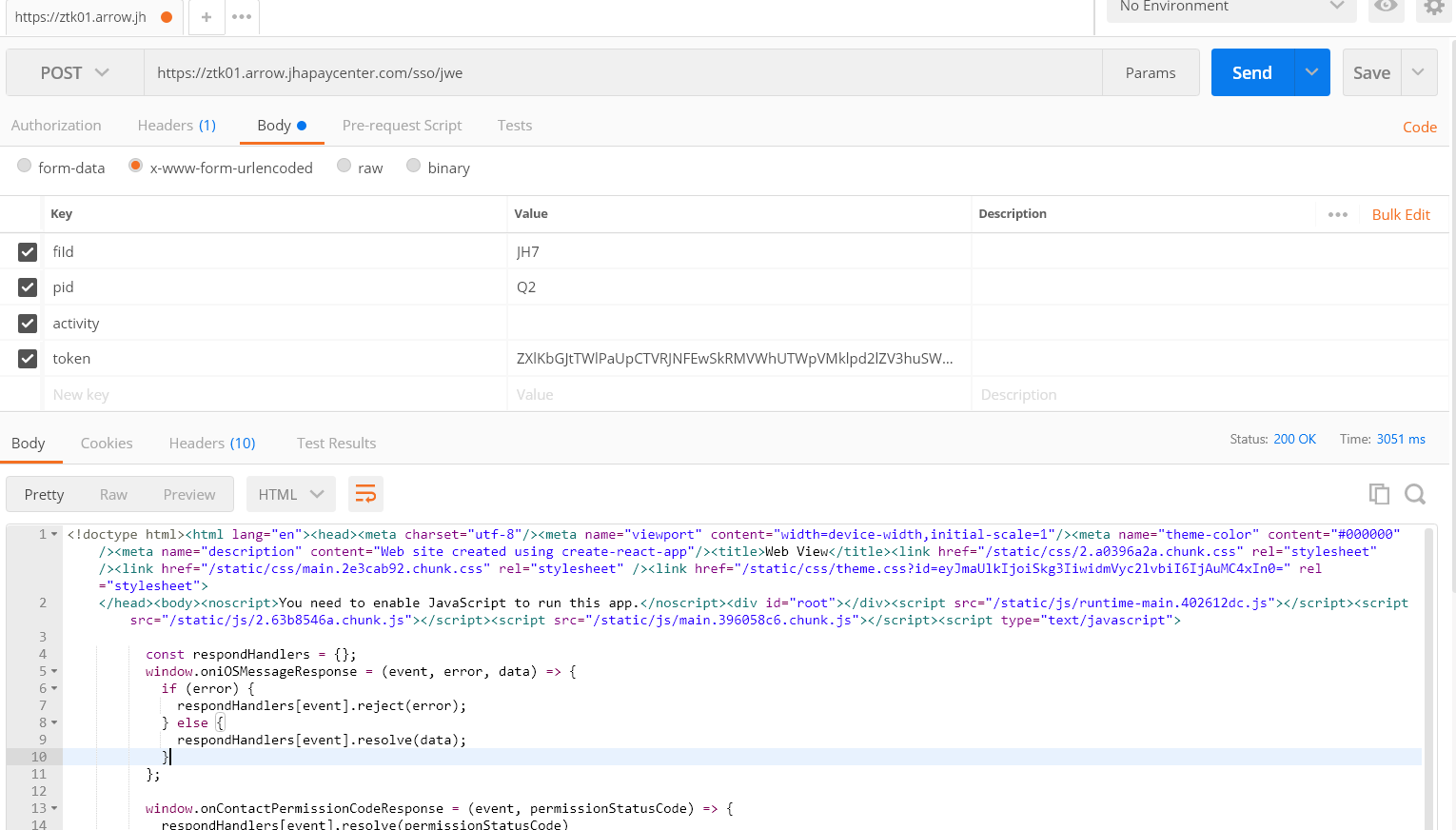Open the tab options ellipsis menu
Screen dimensions: 1456x830
tap(242, 17)
